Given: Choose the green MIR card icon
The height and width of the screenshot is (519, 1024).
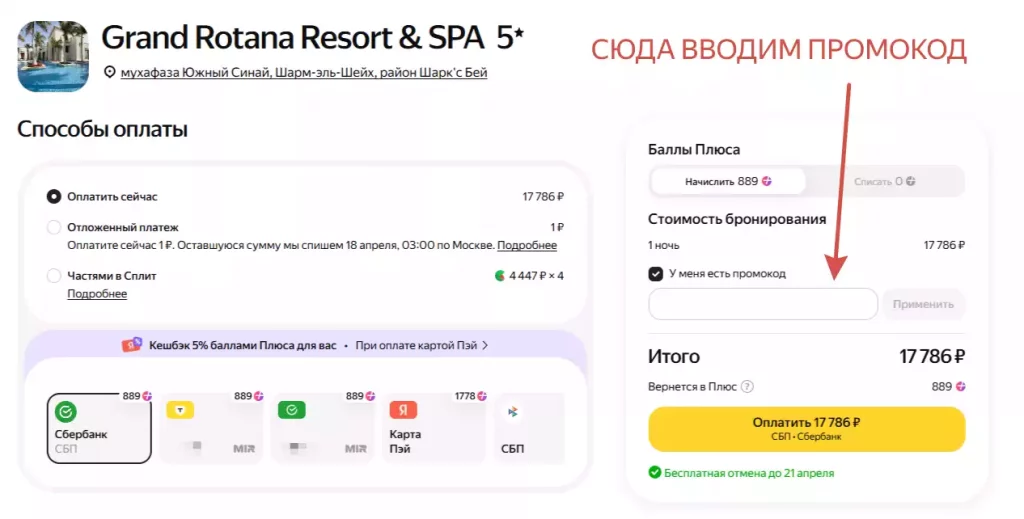Looking at the screenshot, I should [291, 410].
